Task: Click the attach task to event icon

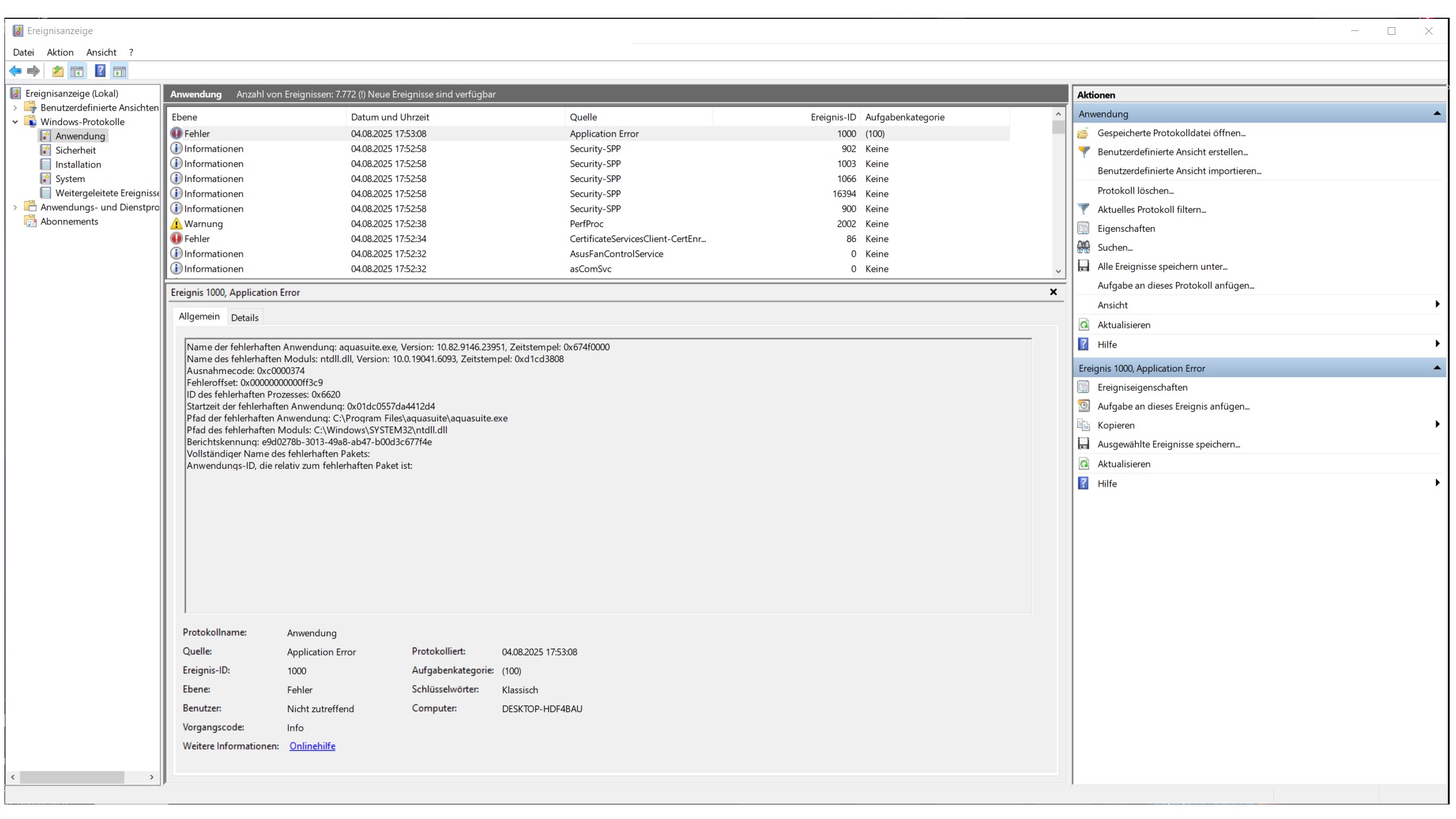Action: pos(1083,406)
